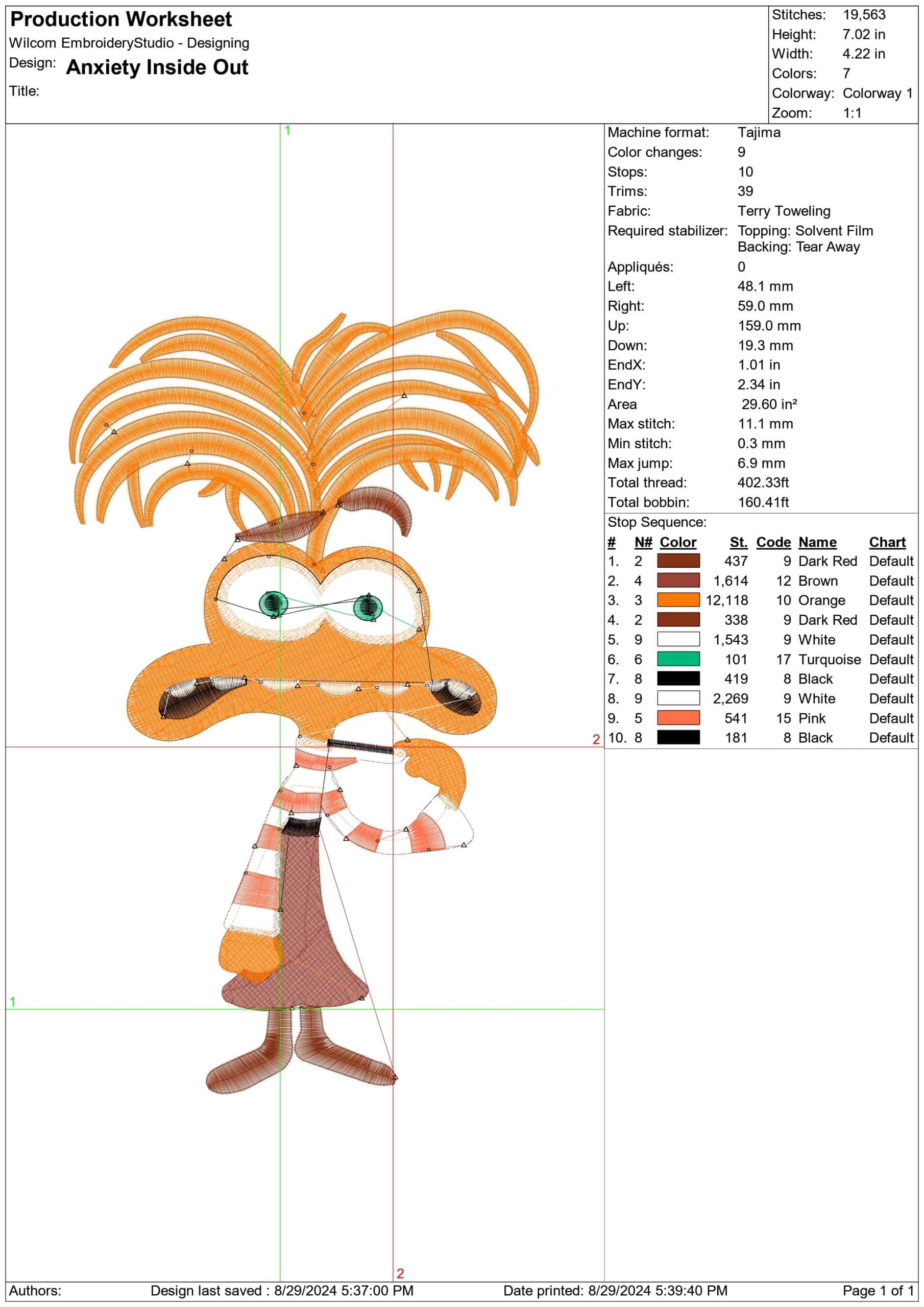Click 'Design last saved' timestamp in footer
Viewport: 924px width, 1307px height.
(x=282, y=1291)
